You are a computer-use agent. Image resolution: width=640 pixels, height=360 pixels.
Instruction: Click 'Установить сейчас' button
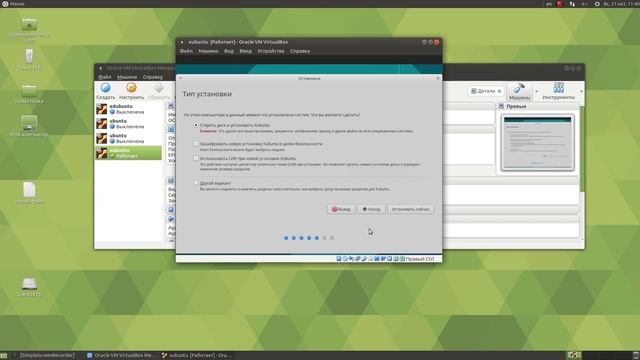tap(410, 209)
